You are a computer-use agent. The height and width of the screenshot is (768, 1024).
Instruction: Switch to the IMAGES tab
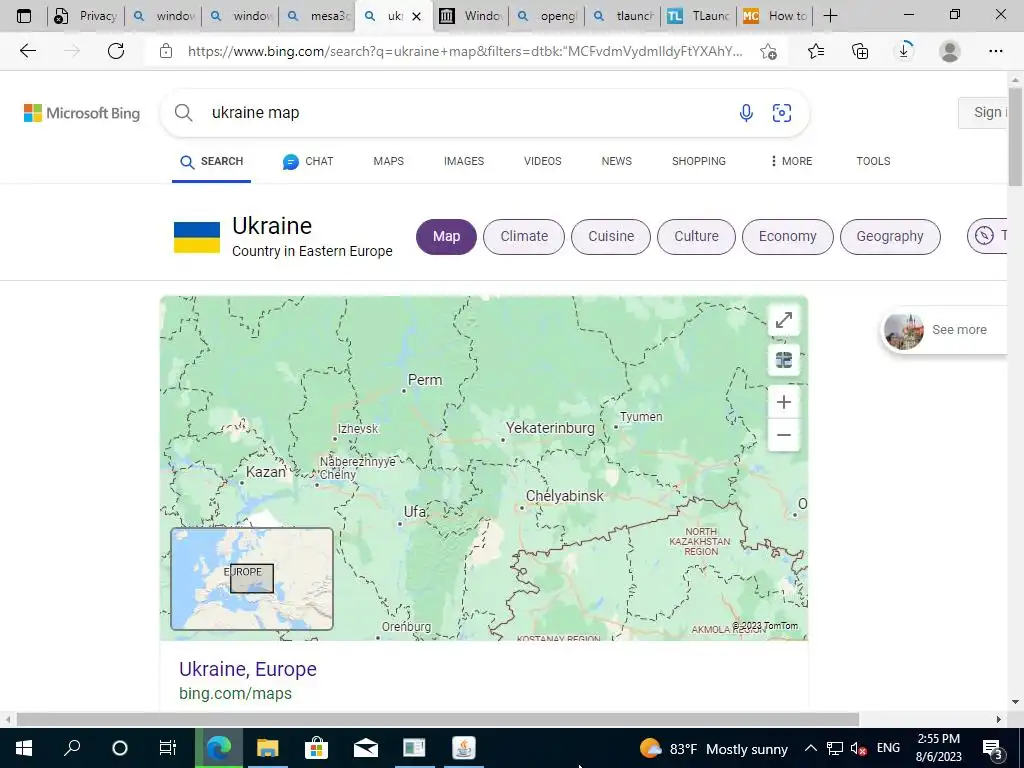[464, 161]
